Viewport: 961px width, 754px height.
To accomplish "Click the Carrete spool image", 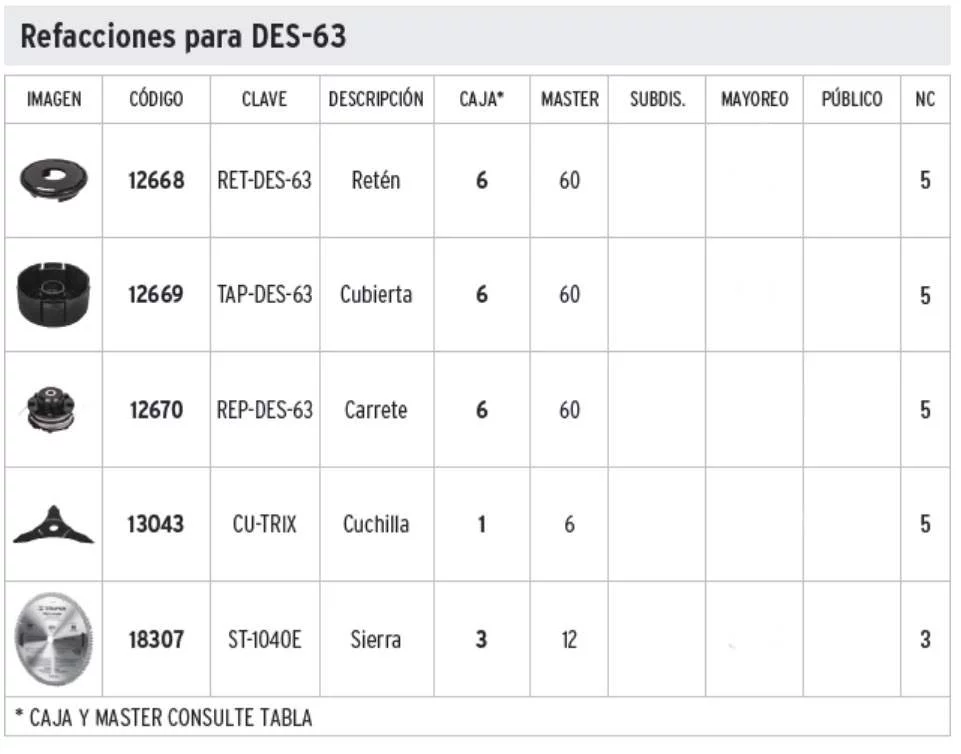I will (x=54, y=409).
